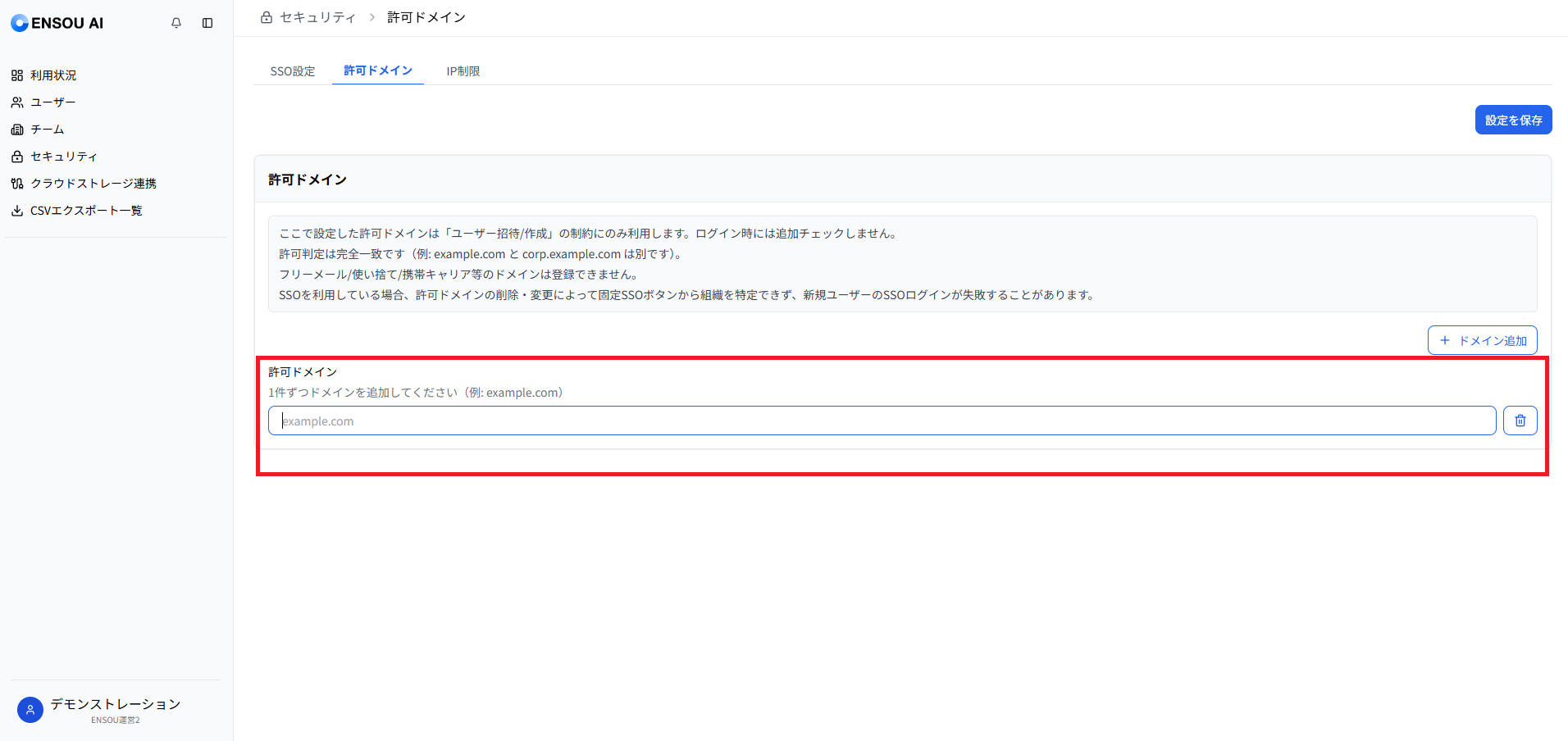Click the trash icon beside the domain field
Viewport: 1568px width, 741px height.
[x=1520, y=421]
